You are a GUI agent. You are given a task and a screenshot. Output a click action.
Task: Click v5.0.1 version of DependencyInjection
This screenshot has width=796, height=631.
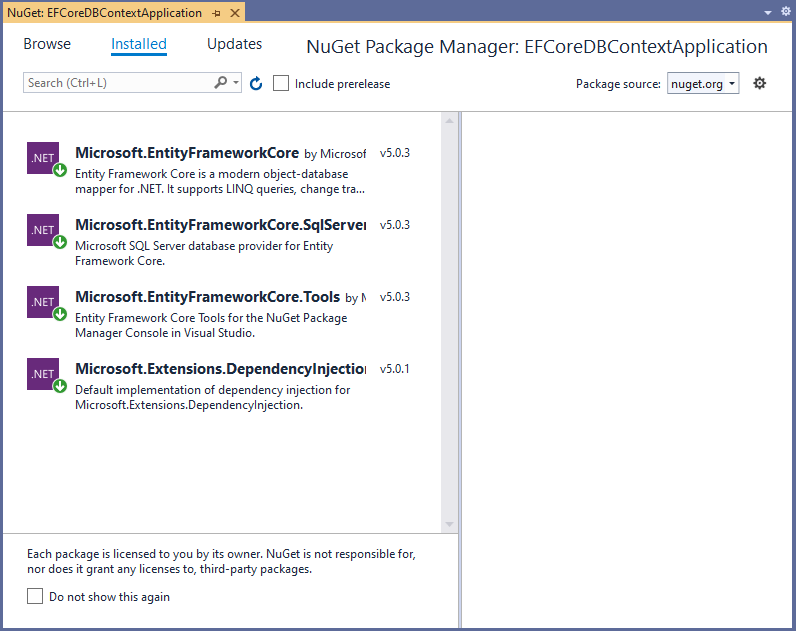(x=394, y=370)
